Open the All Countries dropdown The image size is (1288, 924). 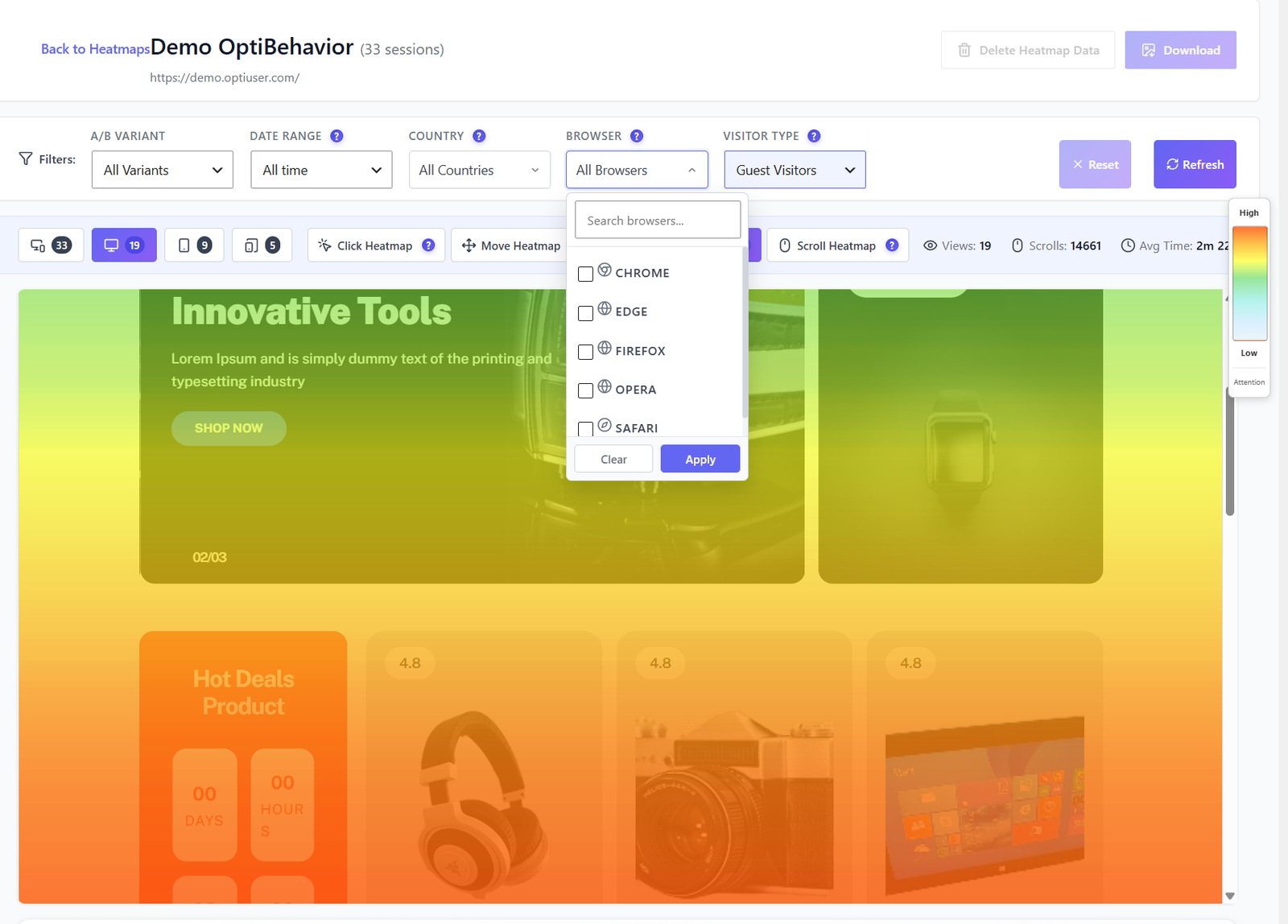point(480,170)
